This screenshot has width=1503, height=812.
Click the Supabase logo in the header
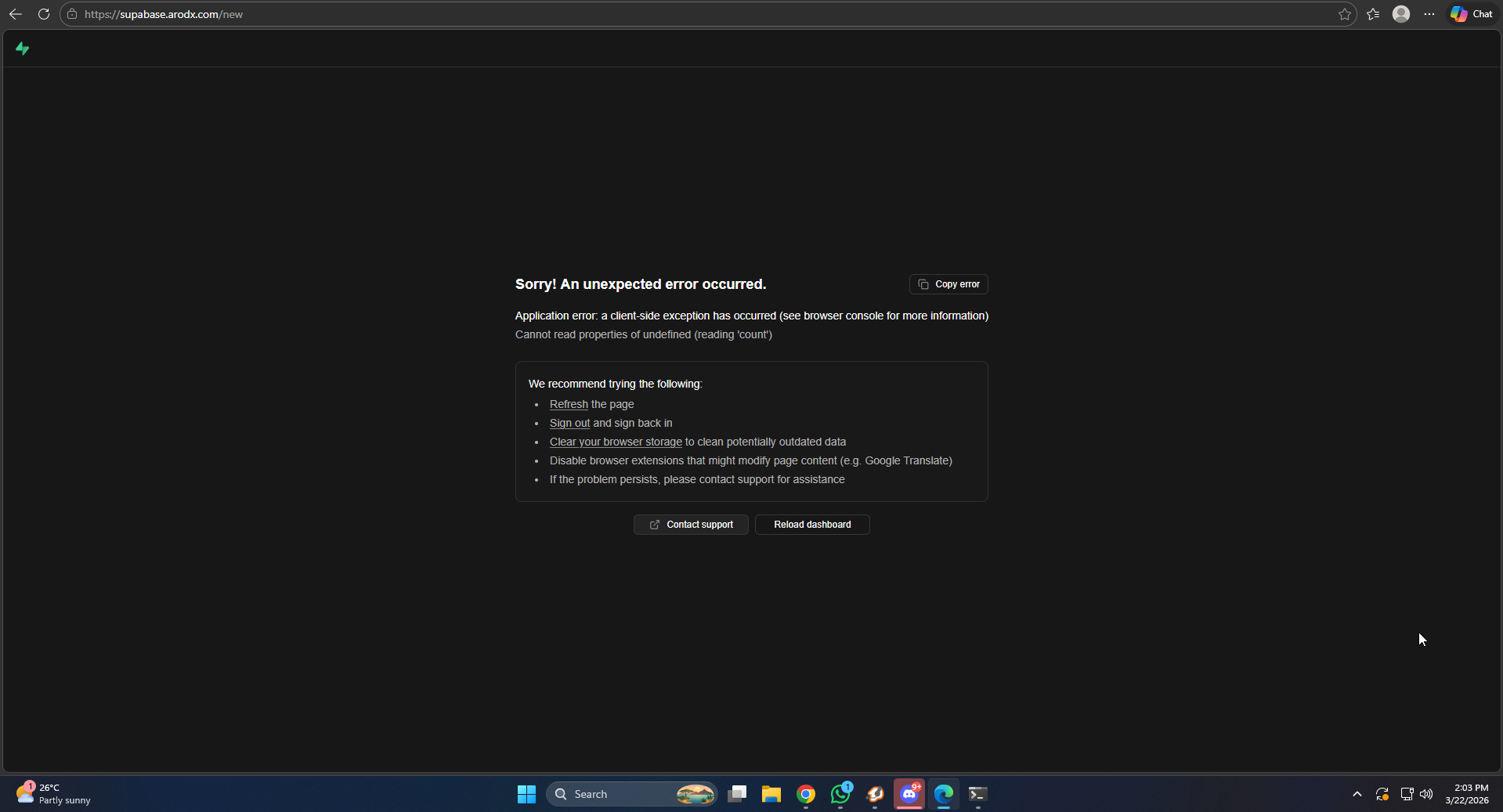coord(22,49)
